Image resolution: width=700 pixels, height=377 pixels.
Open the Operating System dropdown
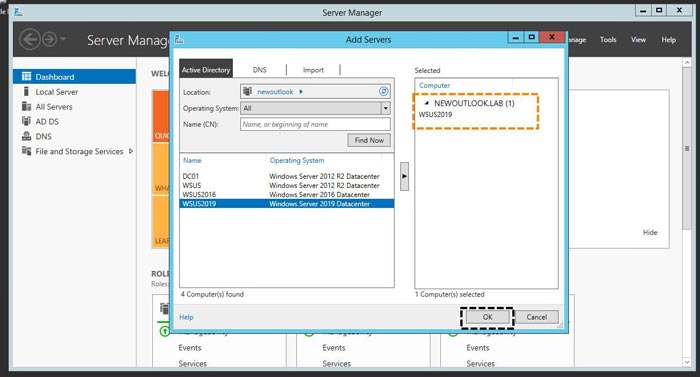click(315, 108)
